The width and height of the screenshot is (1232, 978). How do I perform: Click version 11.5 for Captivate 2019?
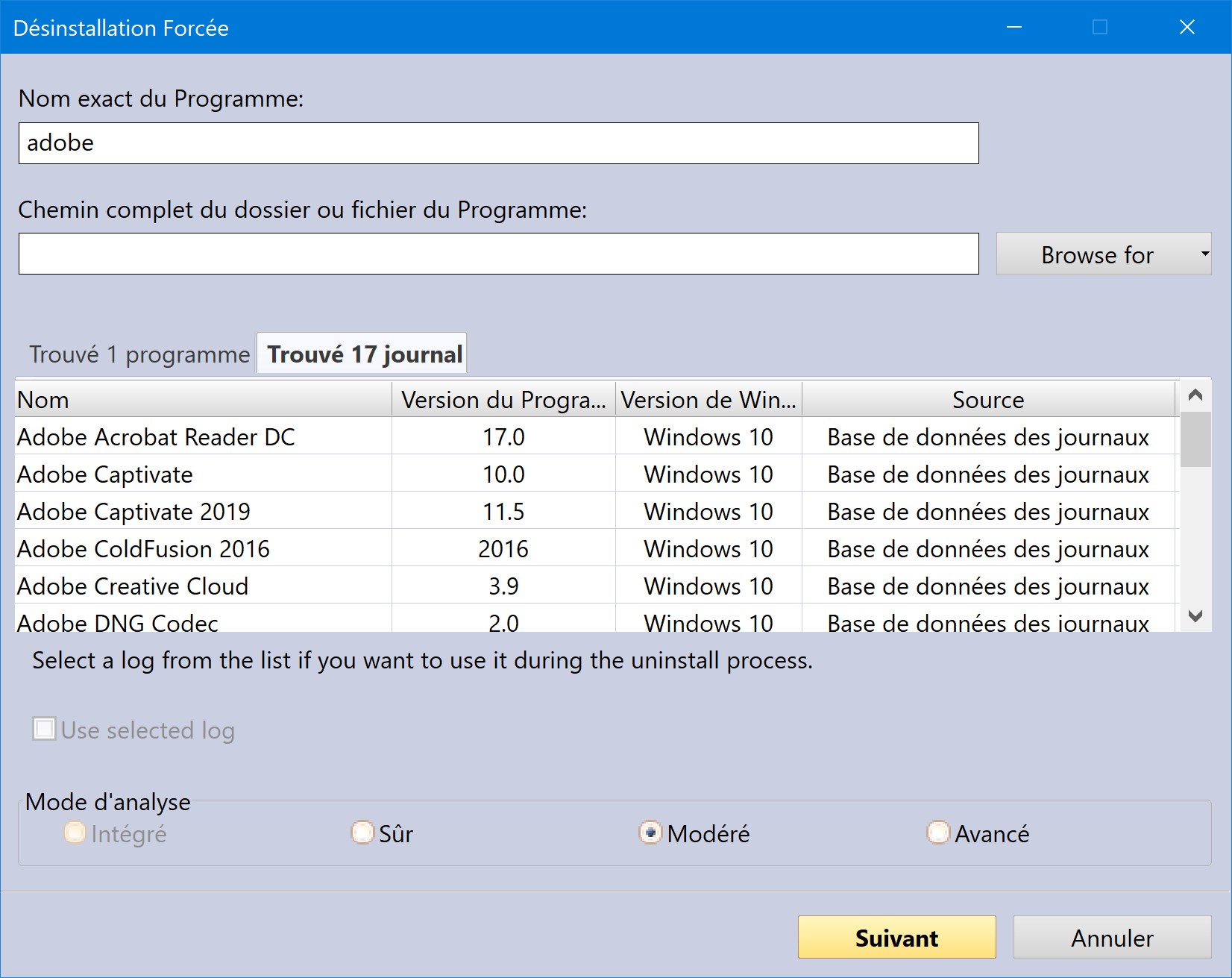coord(503,512)
